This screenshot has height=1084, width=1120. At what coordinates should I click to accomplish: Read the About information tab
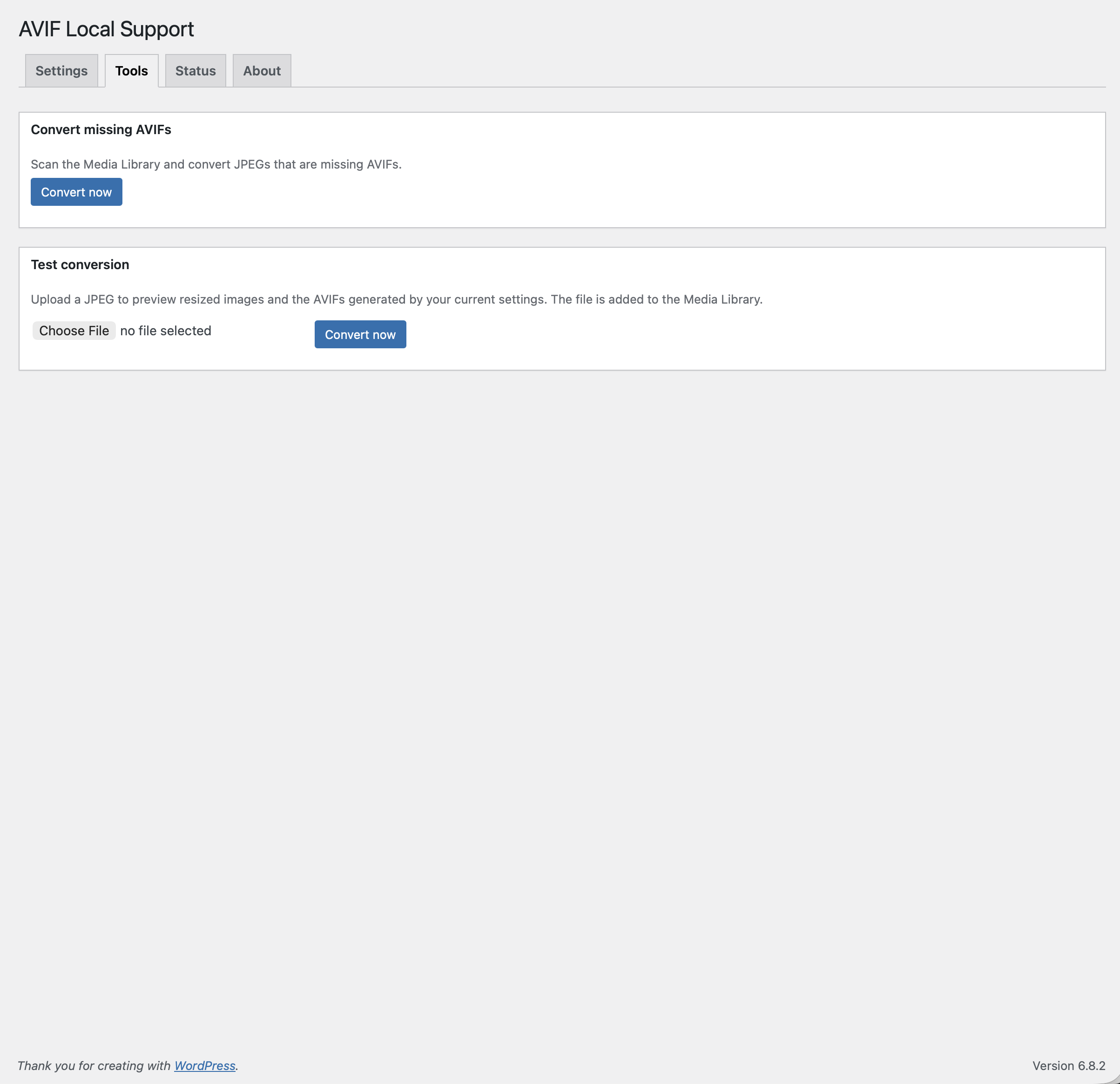(261, 70)
